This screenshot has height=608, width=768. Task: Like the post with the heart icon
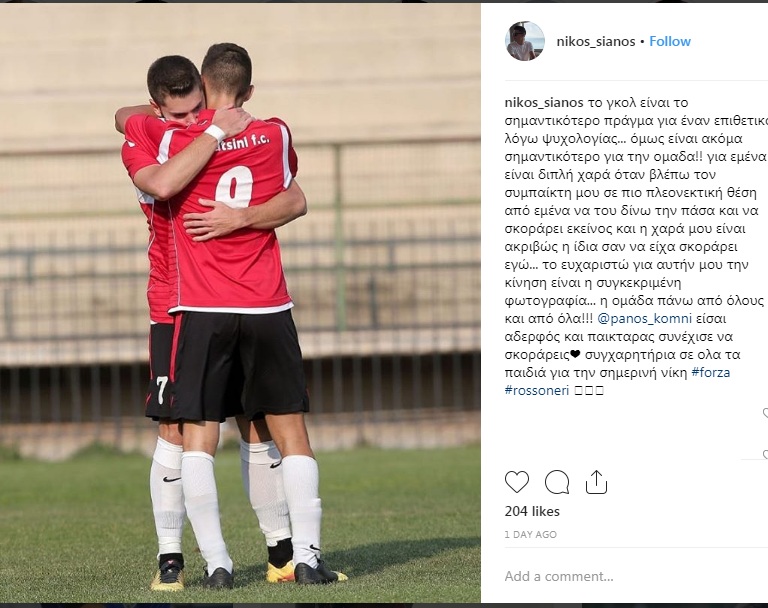(517, 482)
